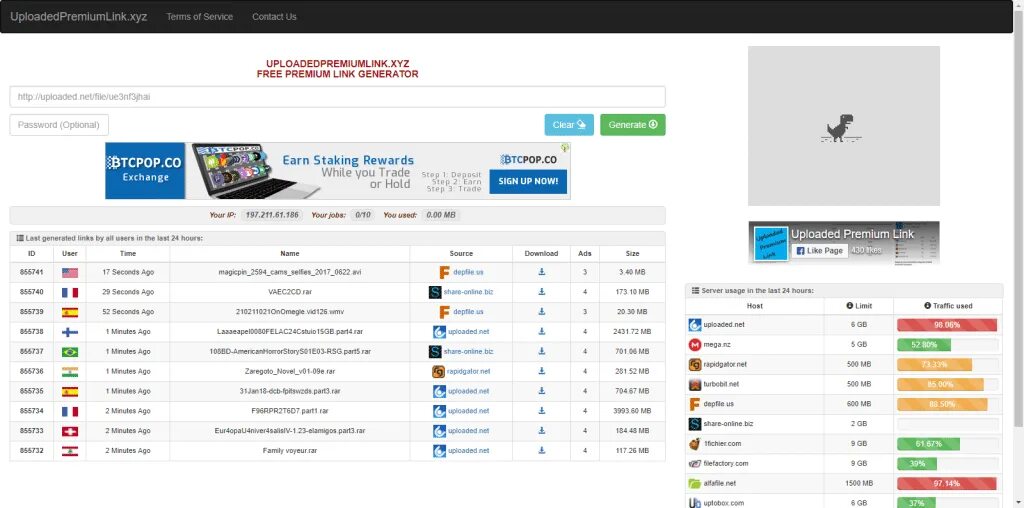Click the IP address 197.211.61.186

coord(272,215)
